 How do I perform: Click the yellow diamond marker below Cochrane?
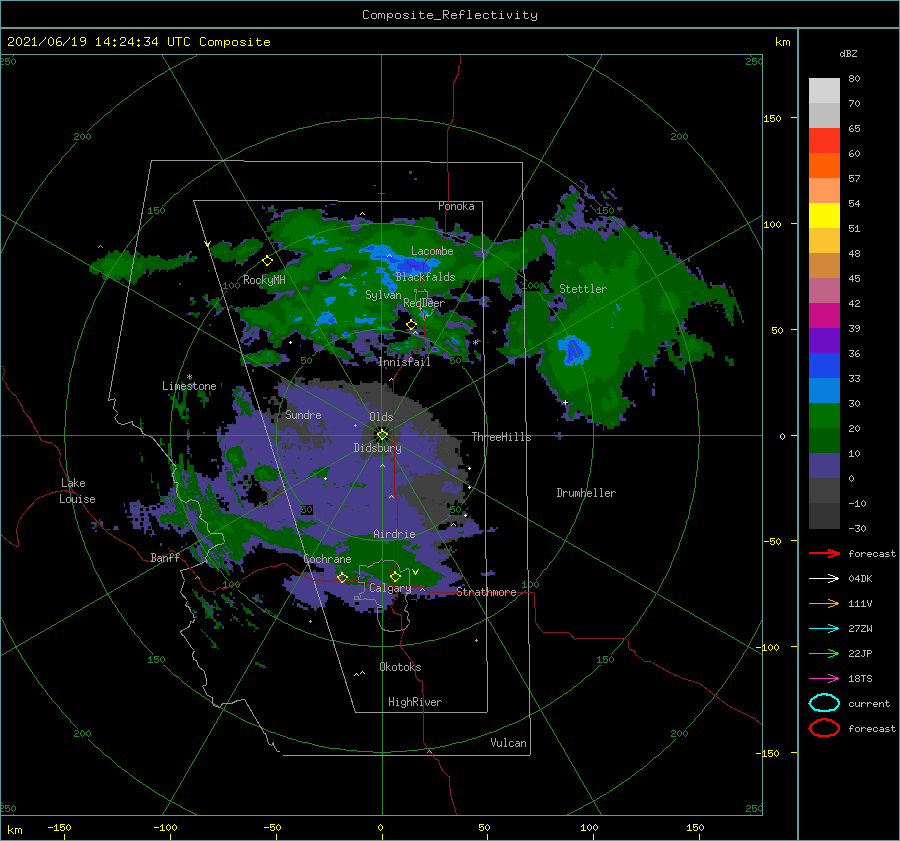(x=342, y=577)
